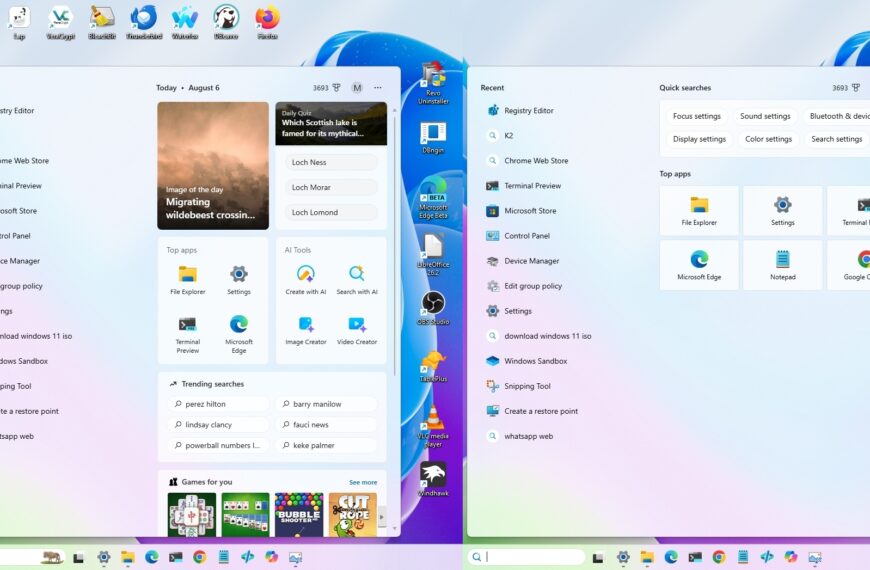Select the VeraCrypt desktop shortcut
This screenshot has height=570, width=870.
pyautogui.click(x=60, y=23)
